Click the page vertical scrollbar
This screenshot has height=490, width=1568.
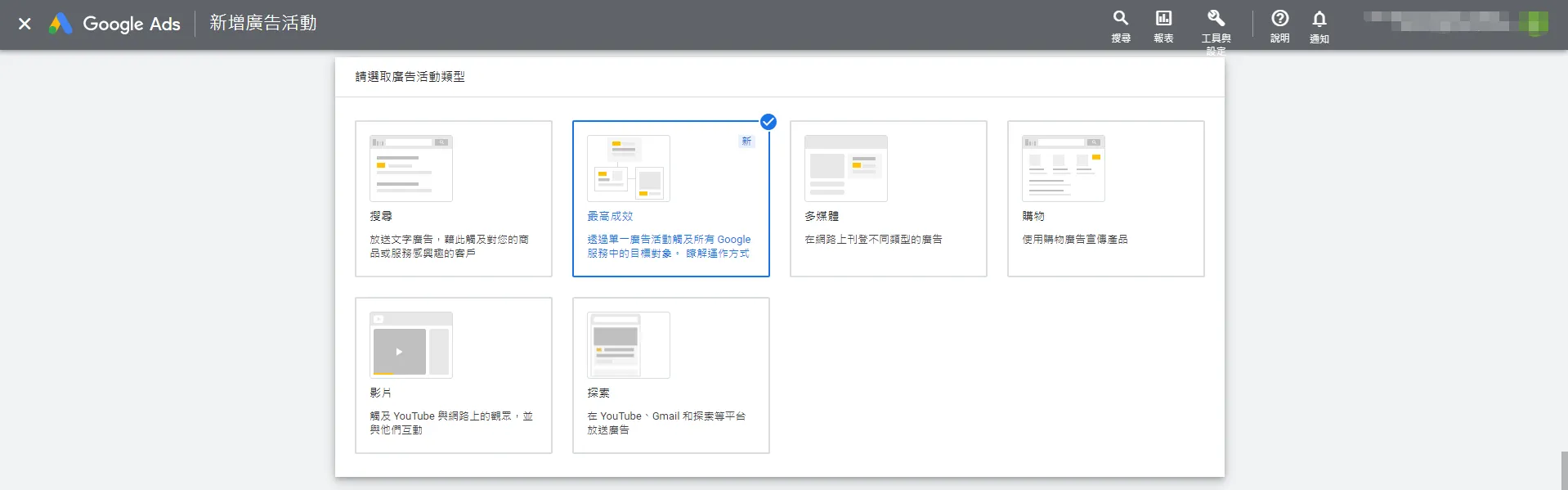(x=1563, y=470)
